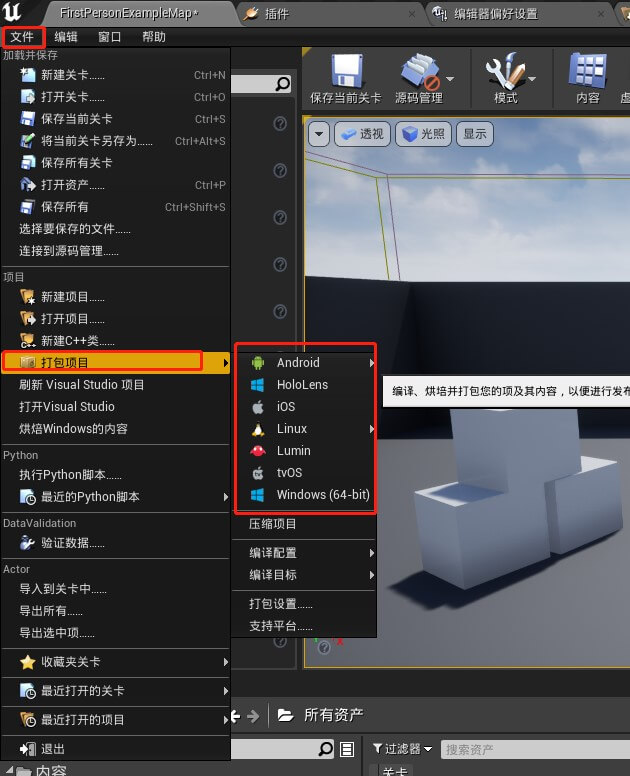This screenshot has height=776, width=630.
Task: Open the viewport options dropdown arrow
Action: click(319, 134)
